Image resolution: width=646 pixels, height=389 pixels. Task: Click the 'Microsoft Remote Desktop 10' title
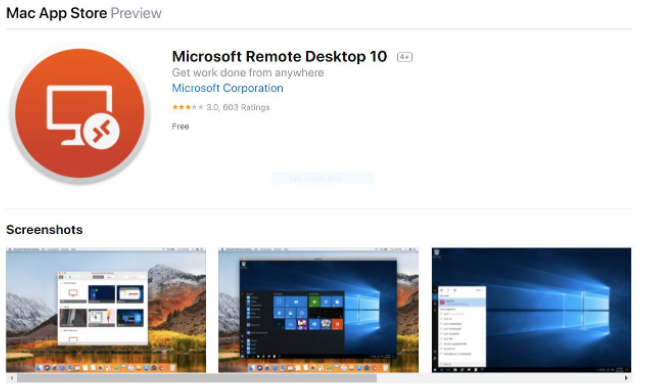[279, 56]
